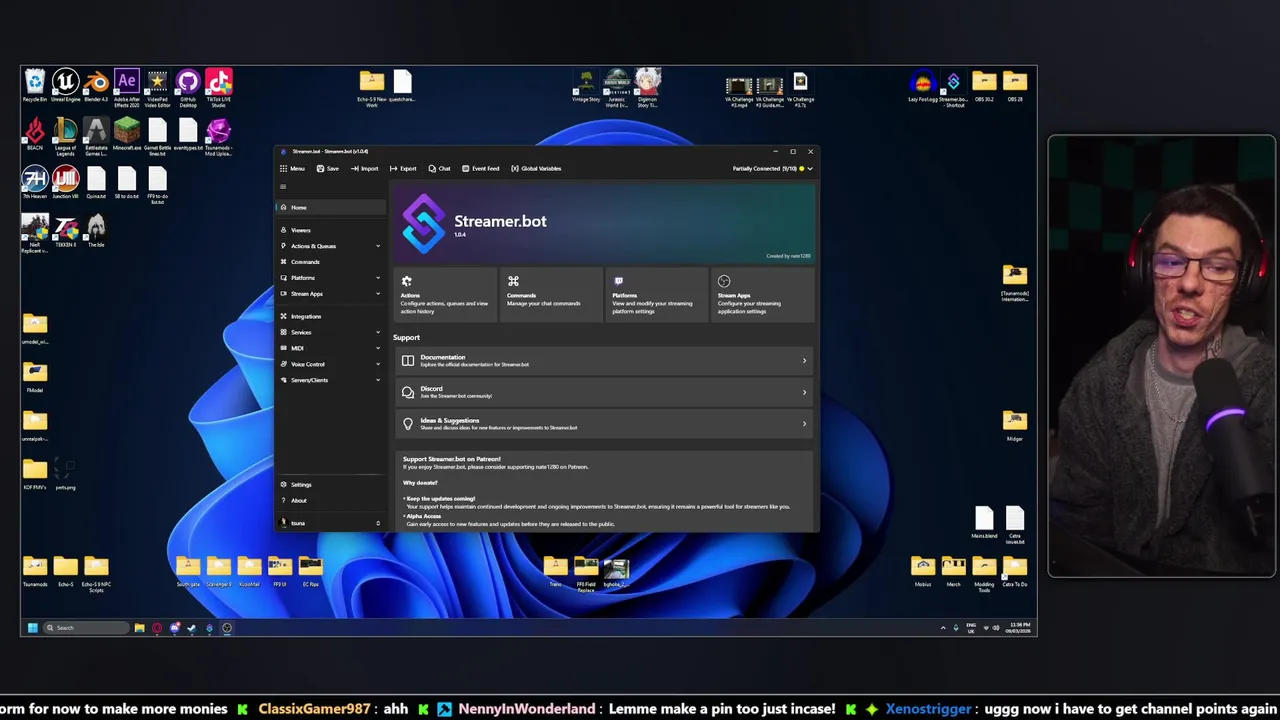1280x720 pixels.
Task: Open the Platforms card with Twitch icon
Action: [x=657, y=295]
